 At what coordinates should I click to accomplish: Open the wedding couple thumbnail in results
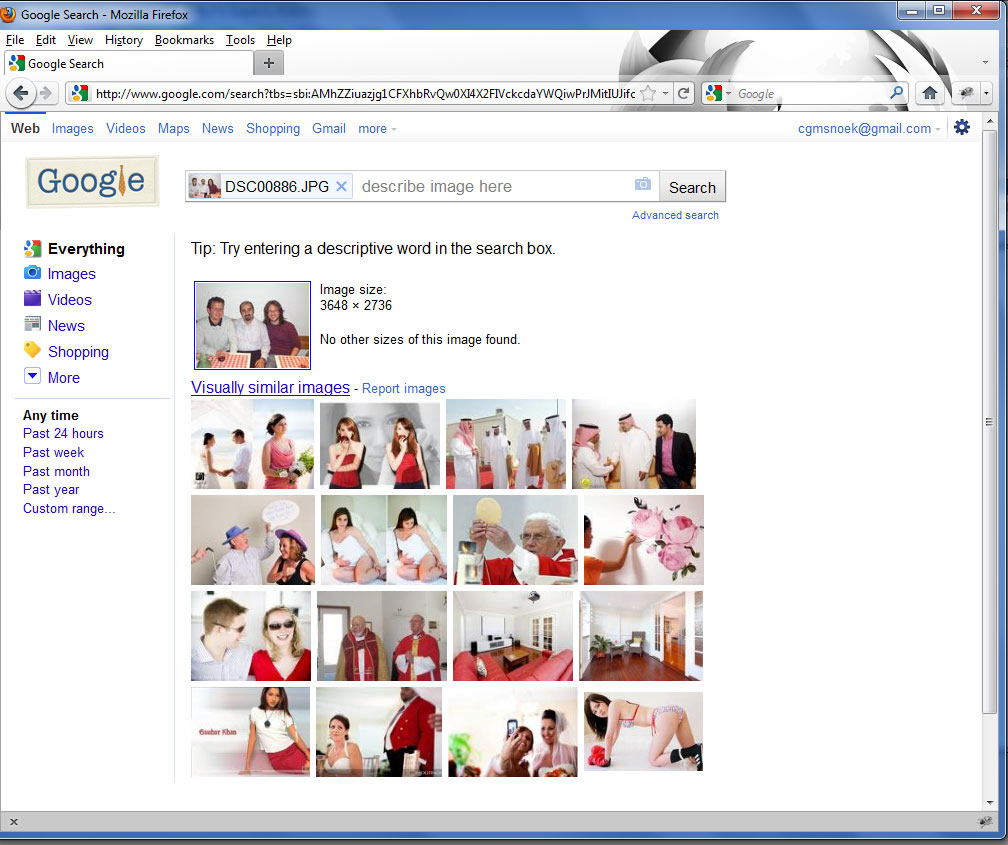[x=252, y=443]
